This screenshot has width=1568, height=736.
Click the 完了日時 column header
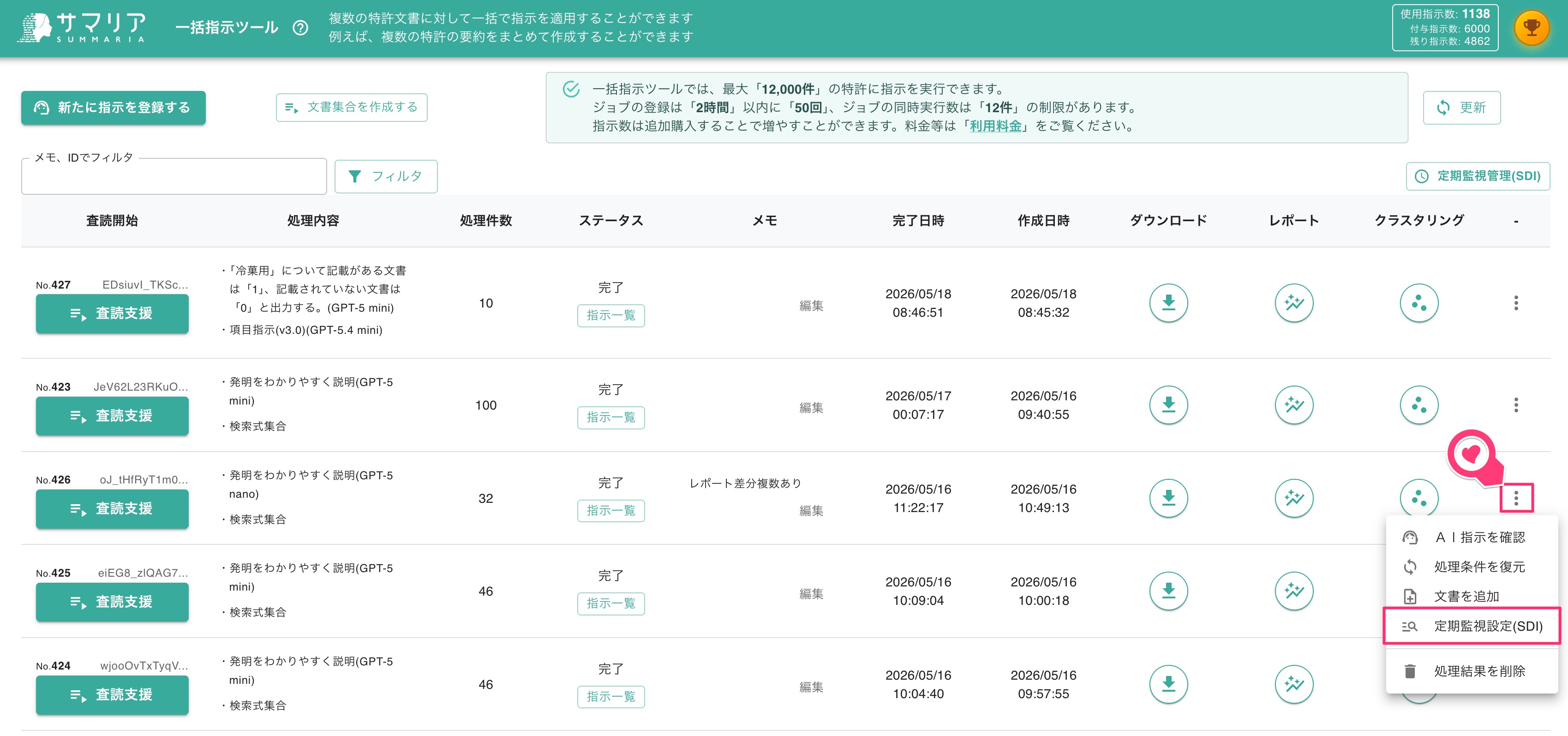918,221
